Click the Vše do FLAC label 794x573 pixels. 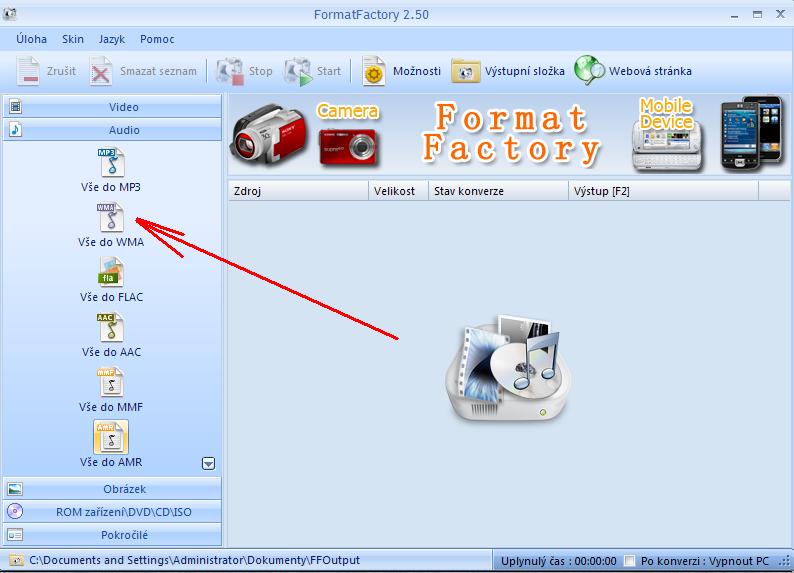click(111, 297)
